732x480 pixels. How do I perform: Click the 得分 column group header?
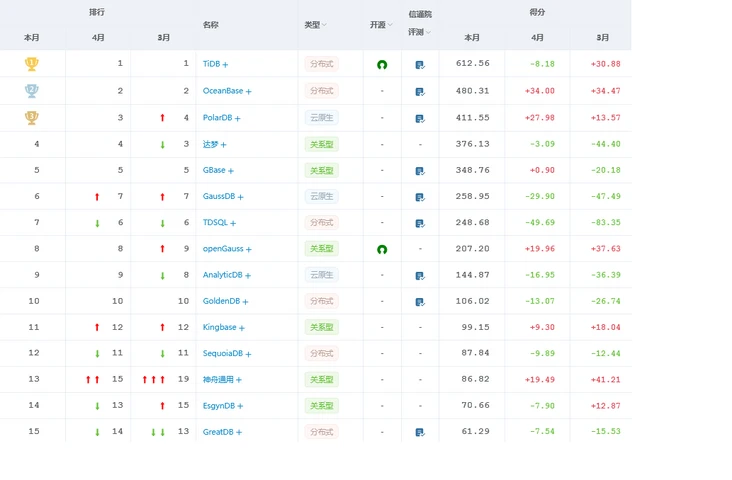click(537, 12)
